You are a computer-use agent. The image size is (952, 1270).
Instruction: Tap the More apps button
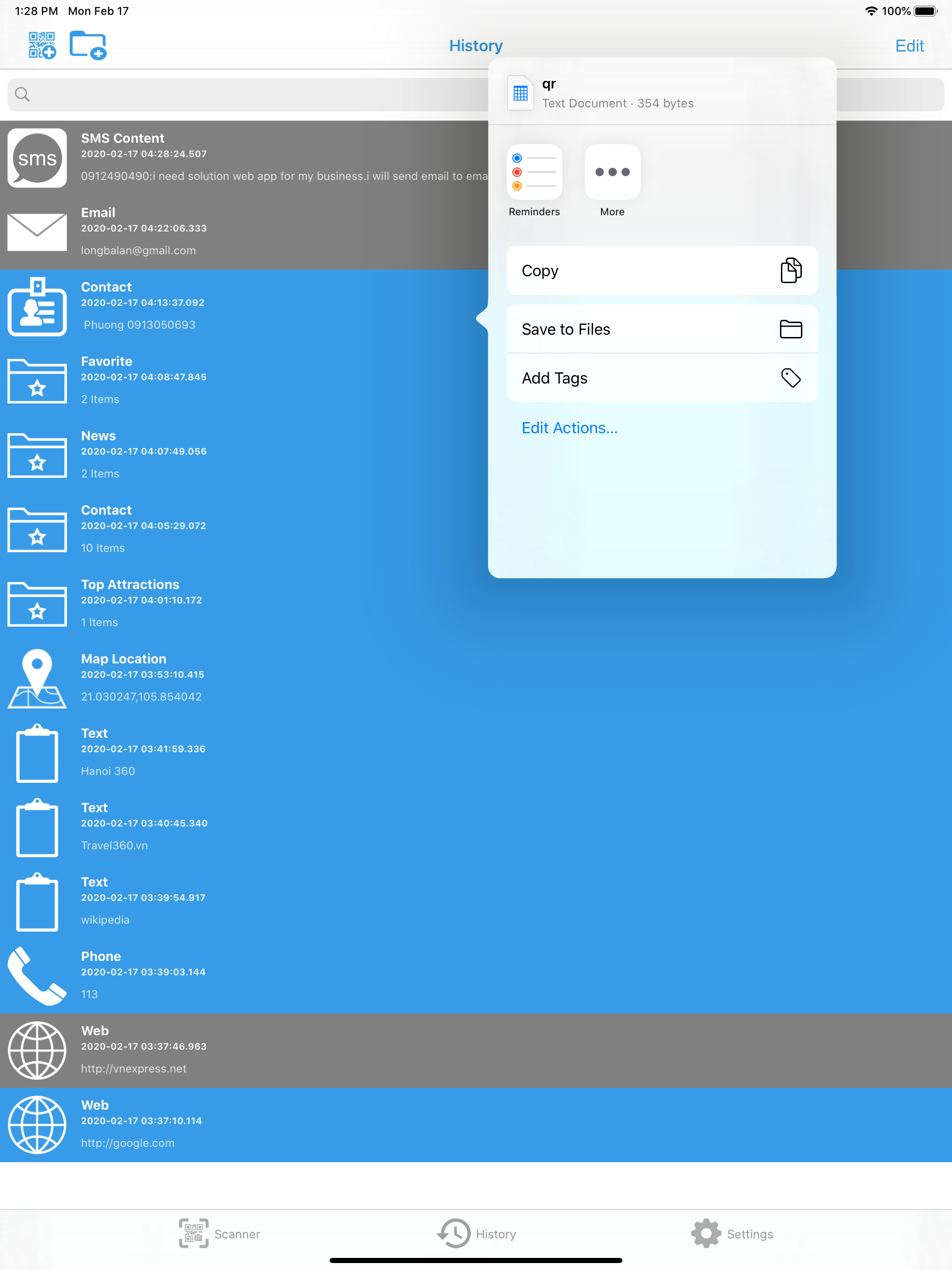tap(612, 180)
